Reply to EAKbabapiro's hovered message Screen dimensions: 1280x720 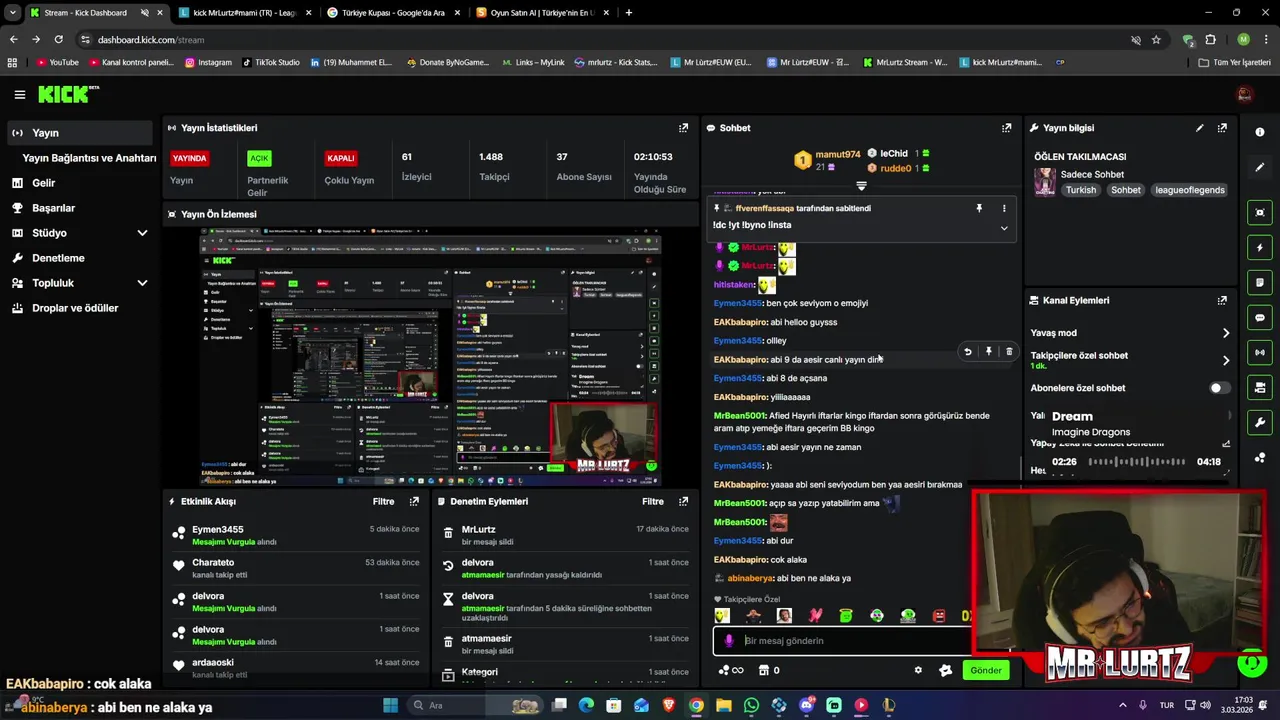point(967,352)
